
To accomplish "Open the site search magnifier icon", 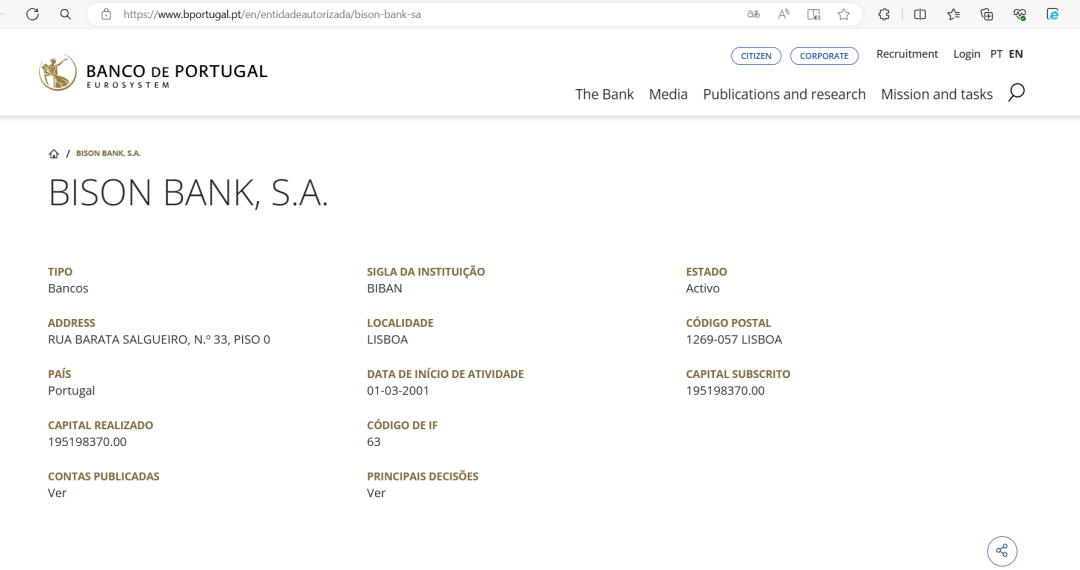I will click(x=1016, y=93).
